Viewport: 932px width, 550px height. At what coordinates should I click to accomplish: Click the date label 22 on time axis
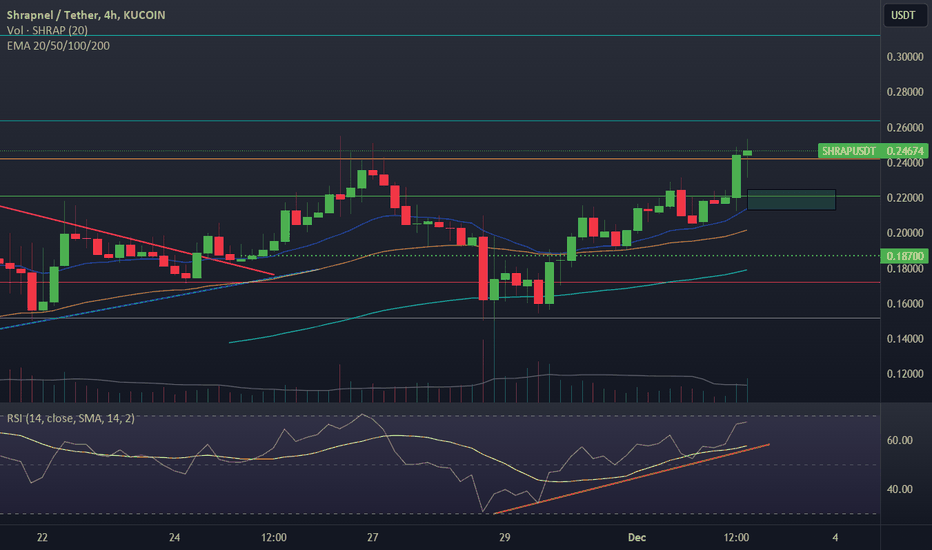(42, 538)
